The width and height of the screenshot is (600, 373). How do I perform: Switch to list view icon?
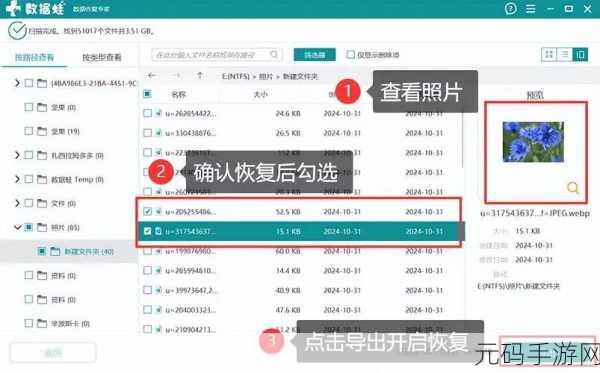[565, 55]
